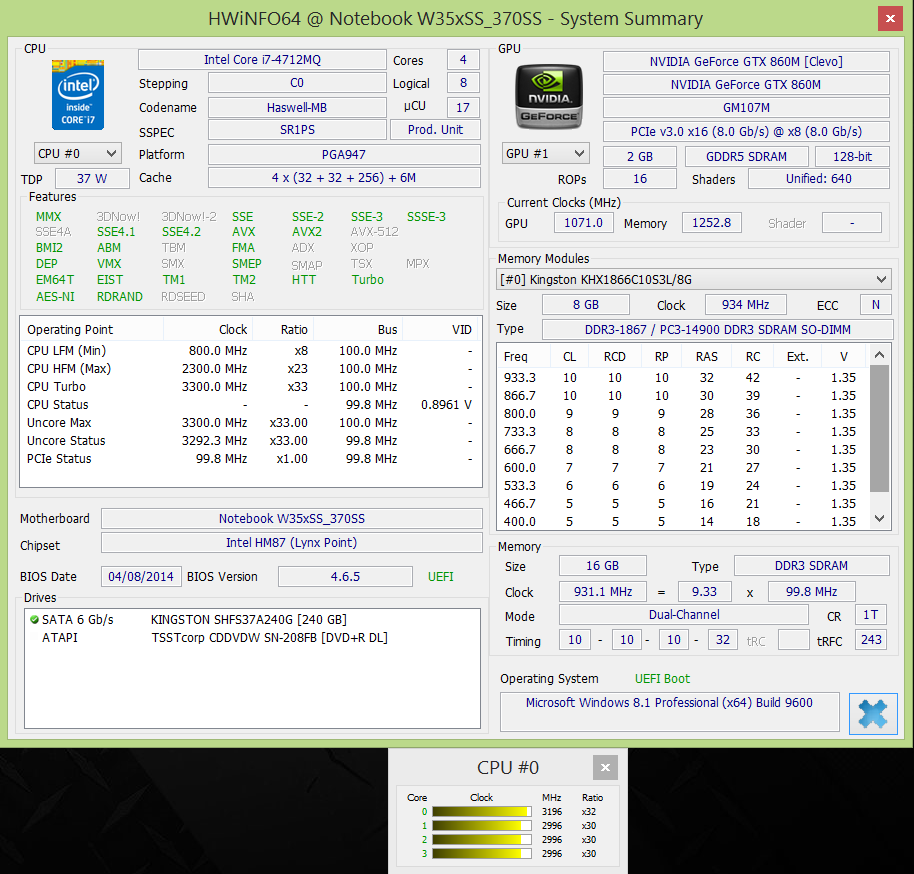
Task: Click the Turbo feature label
Action: point(367,280)
